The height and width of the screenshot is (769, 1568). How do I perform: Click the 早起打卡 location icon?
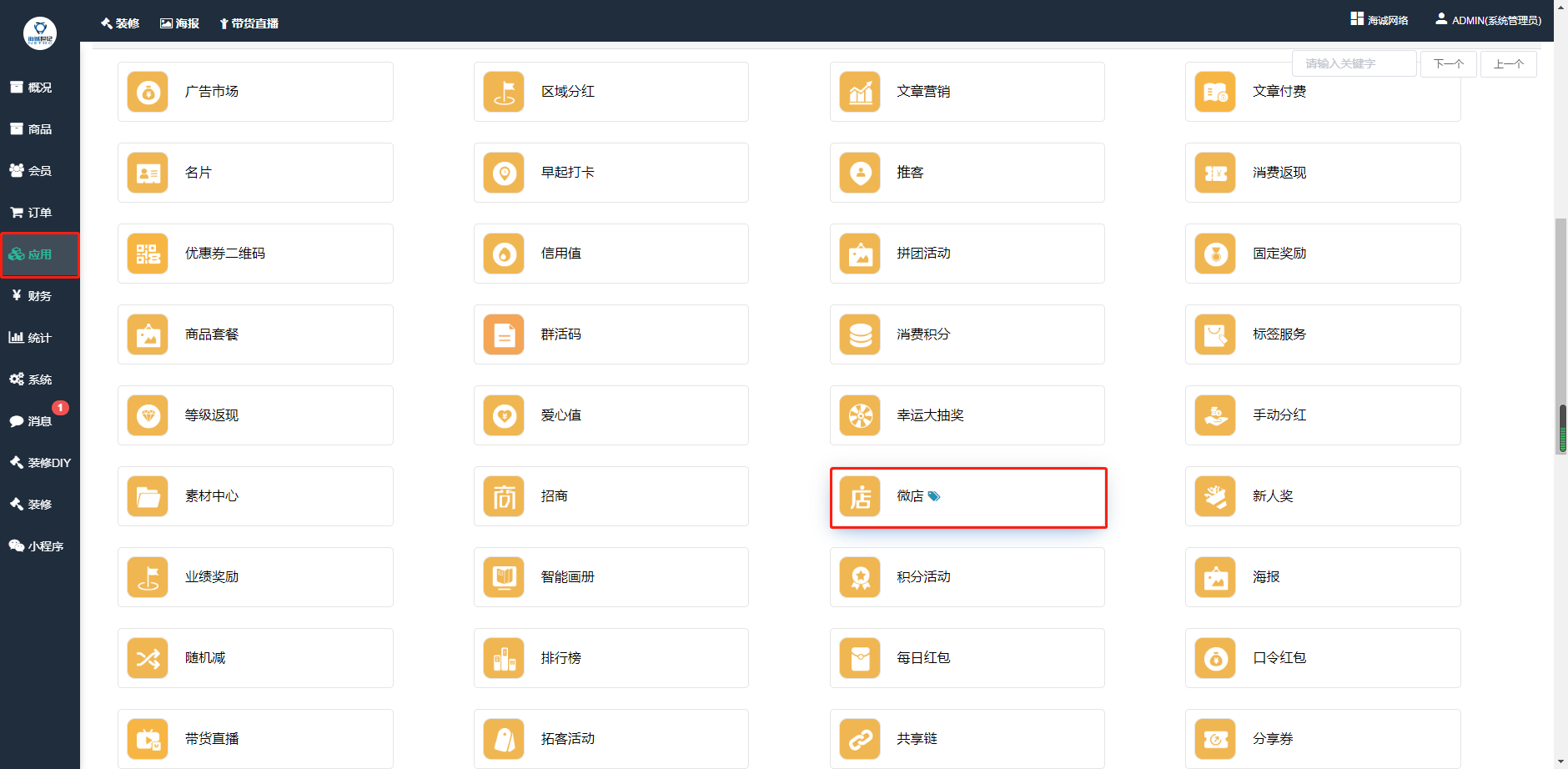[504, 173]
